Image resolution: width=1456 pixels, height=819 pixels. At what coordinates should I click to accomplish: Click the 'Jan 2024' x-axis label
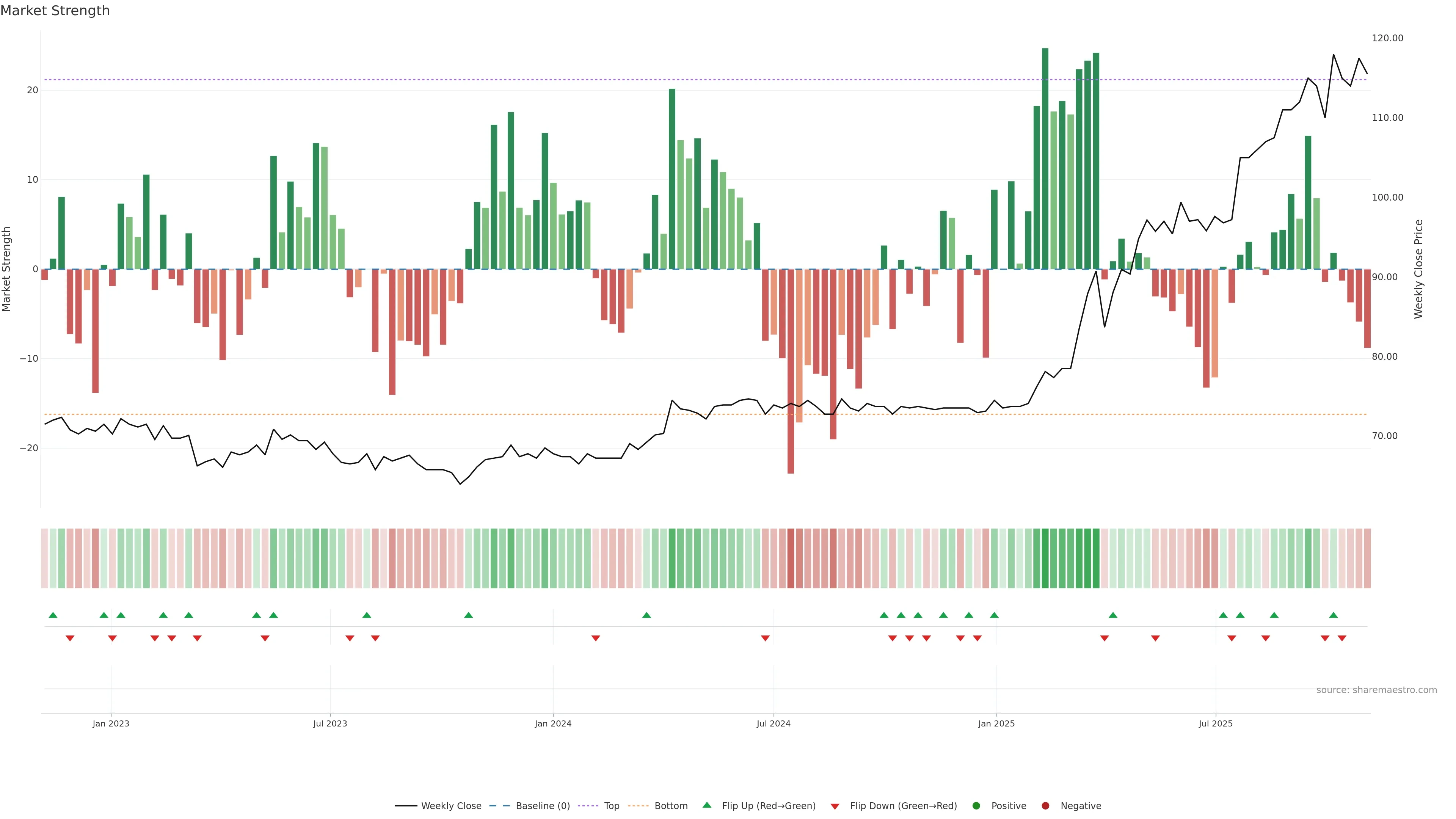pos(553,723)
